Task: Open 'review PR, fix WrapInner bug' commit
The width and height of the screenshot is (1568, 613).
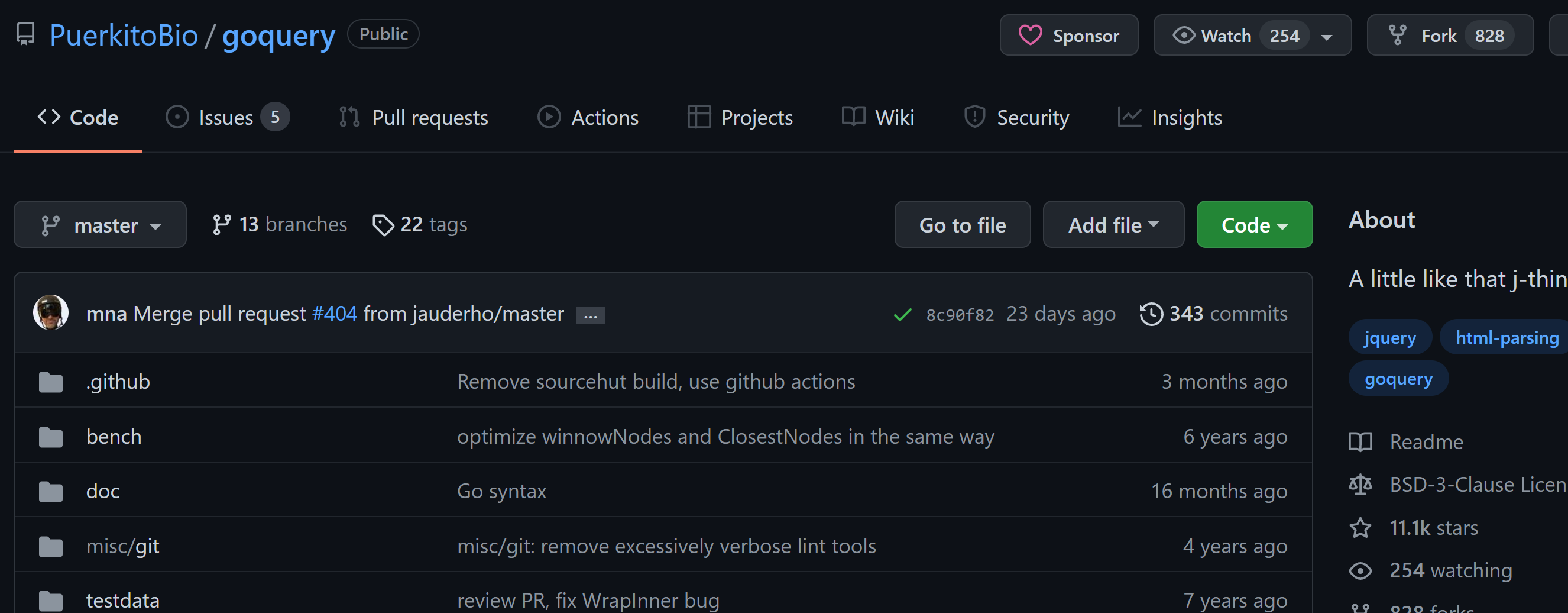Action: pos(588,601)
